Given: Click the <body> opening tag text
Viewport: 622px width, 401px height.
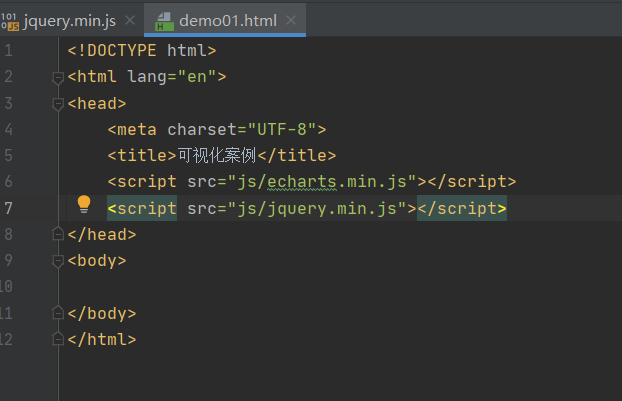Looking at the screenshot, I should pos(97,261).
